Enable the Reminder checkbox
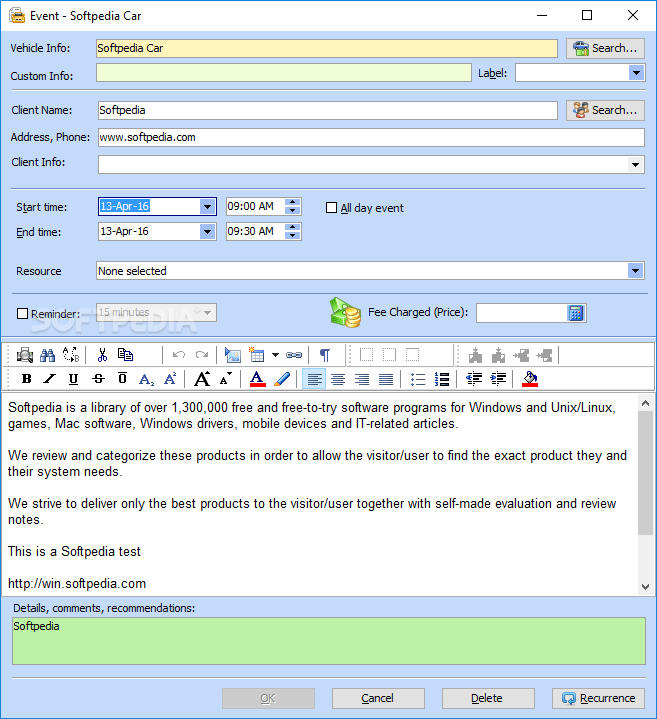Screen dimensions: 657x719 pos(22,314)
